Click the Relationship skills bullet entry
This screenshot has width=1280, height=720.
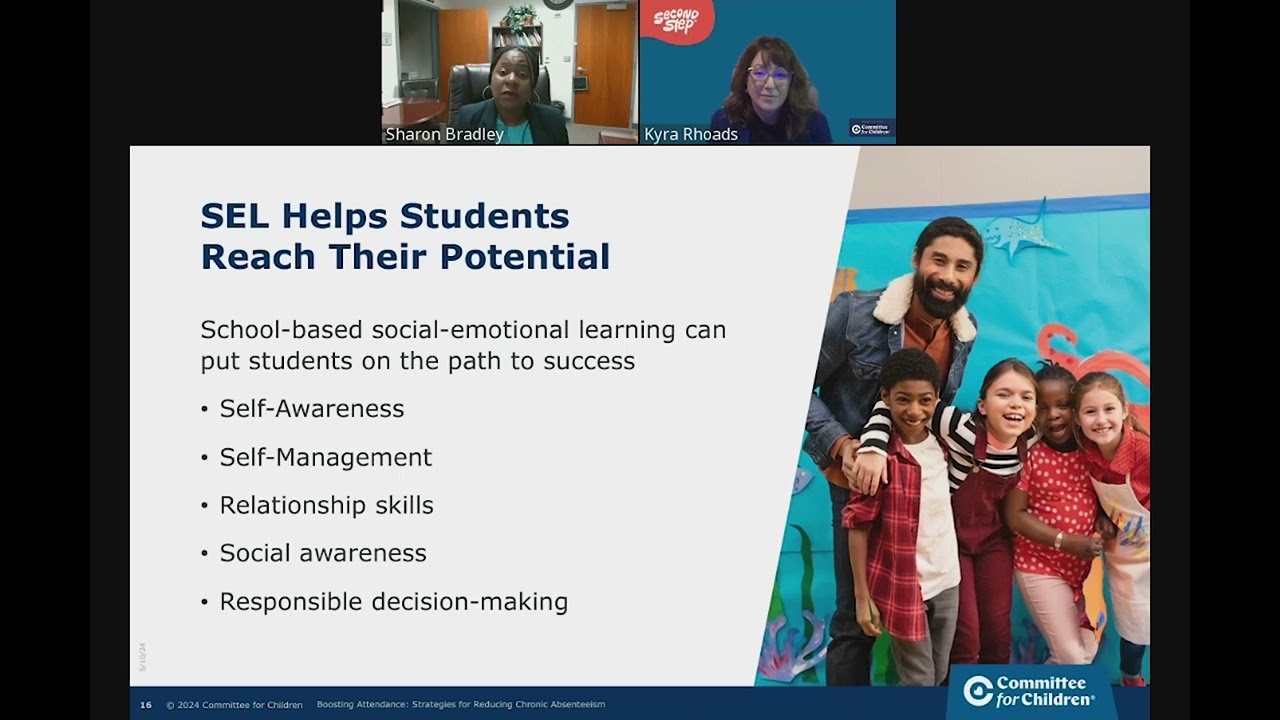pos(325,505)
